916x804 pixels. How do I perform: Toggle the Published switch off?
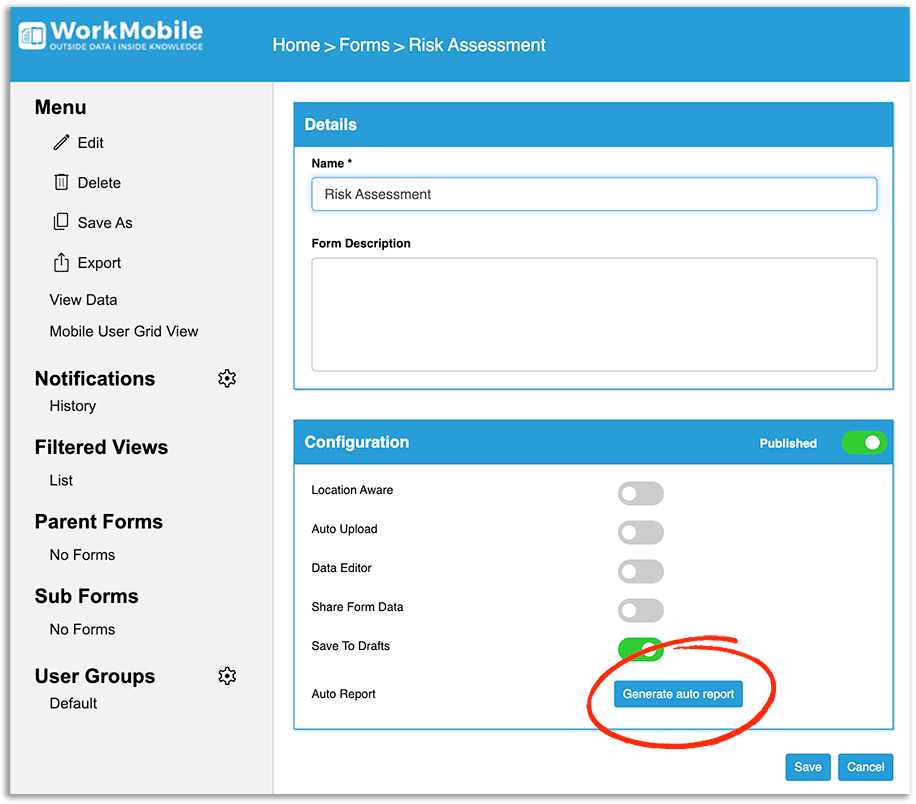pyautogui.click(x=864, y=443)
